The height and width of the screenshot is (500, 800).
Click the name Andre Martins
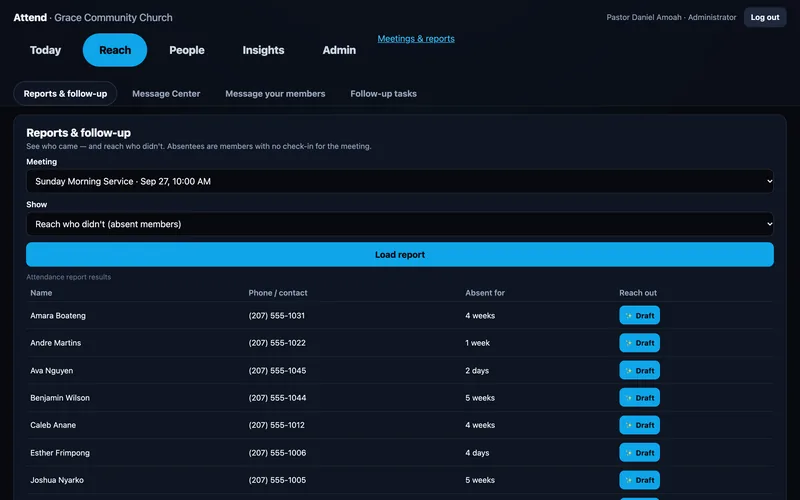[x=55, y=343]
